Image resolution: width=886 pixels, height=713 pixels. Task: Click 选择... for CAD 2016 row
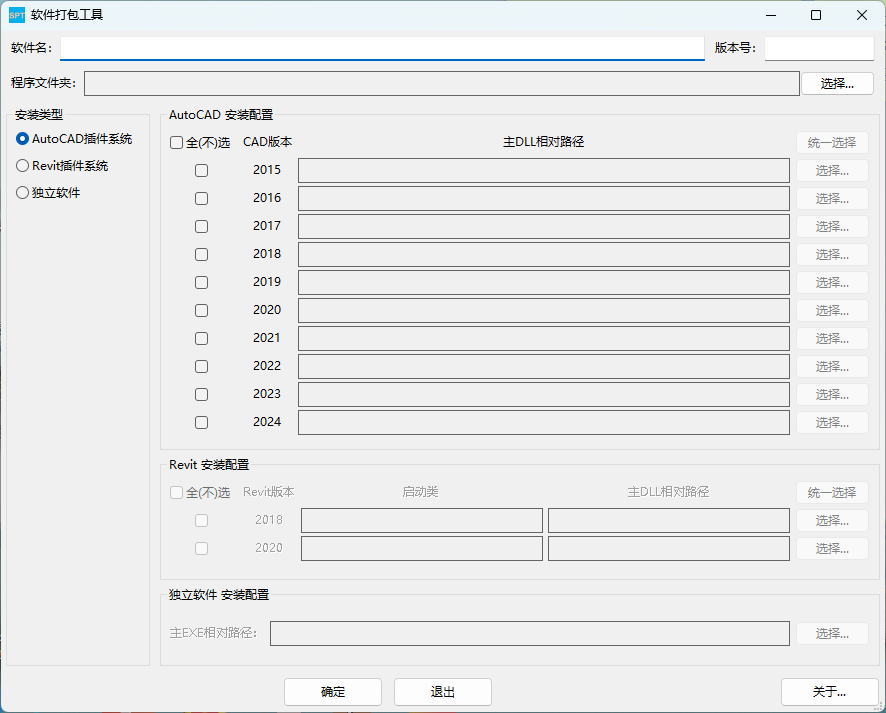tap(832, 198)
